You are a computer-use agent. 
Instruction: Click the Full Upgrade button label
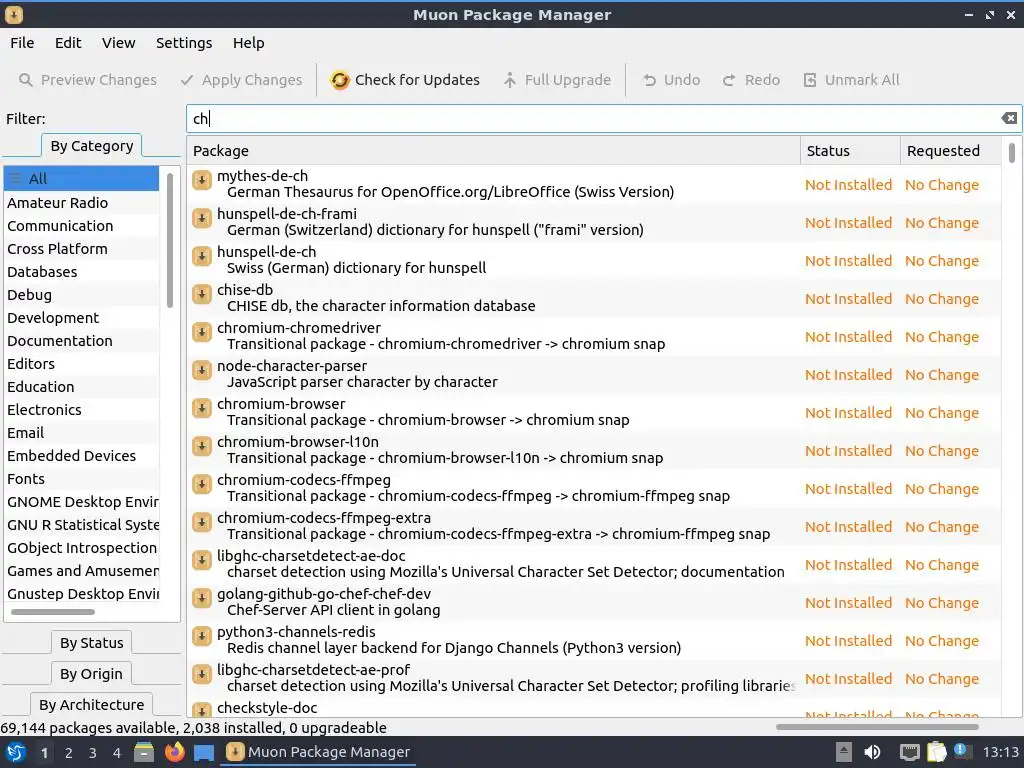568,80
